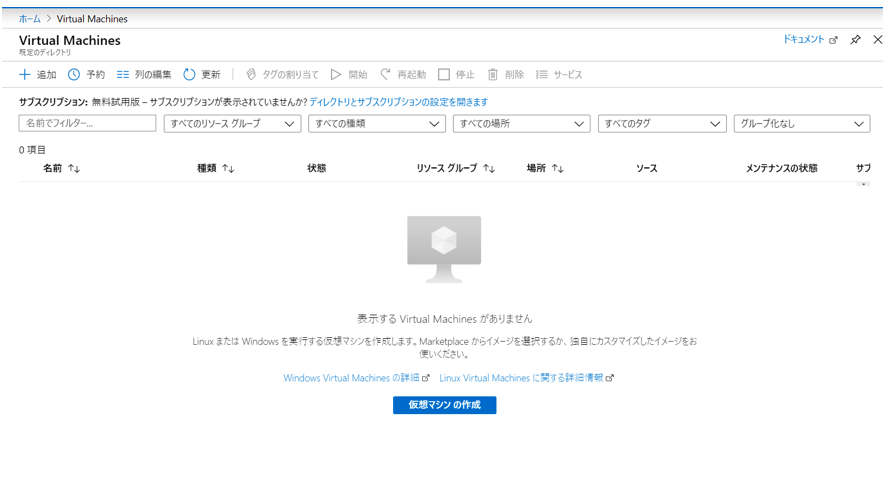The image size is (883, 491).
Task: Go to ホーム breadcrumb link
Action: point(30,19)
